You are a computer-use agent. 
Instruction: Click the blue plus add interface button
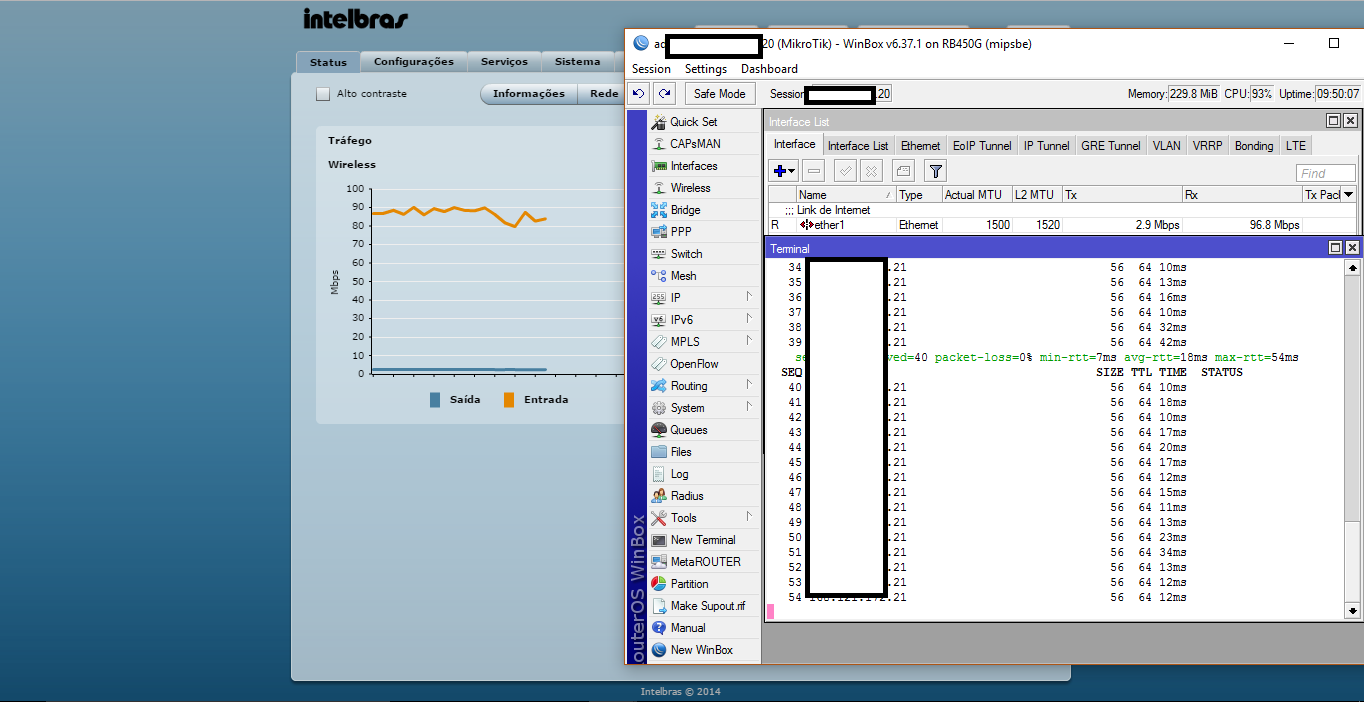[x=784, y=171]
